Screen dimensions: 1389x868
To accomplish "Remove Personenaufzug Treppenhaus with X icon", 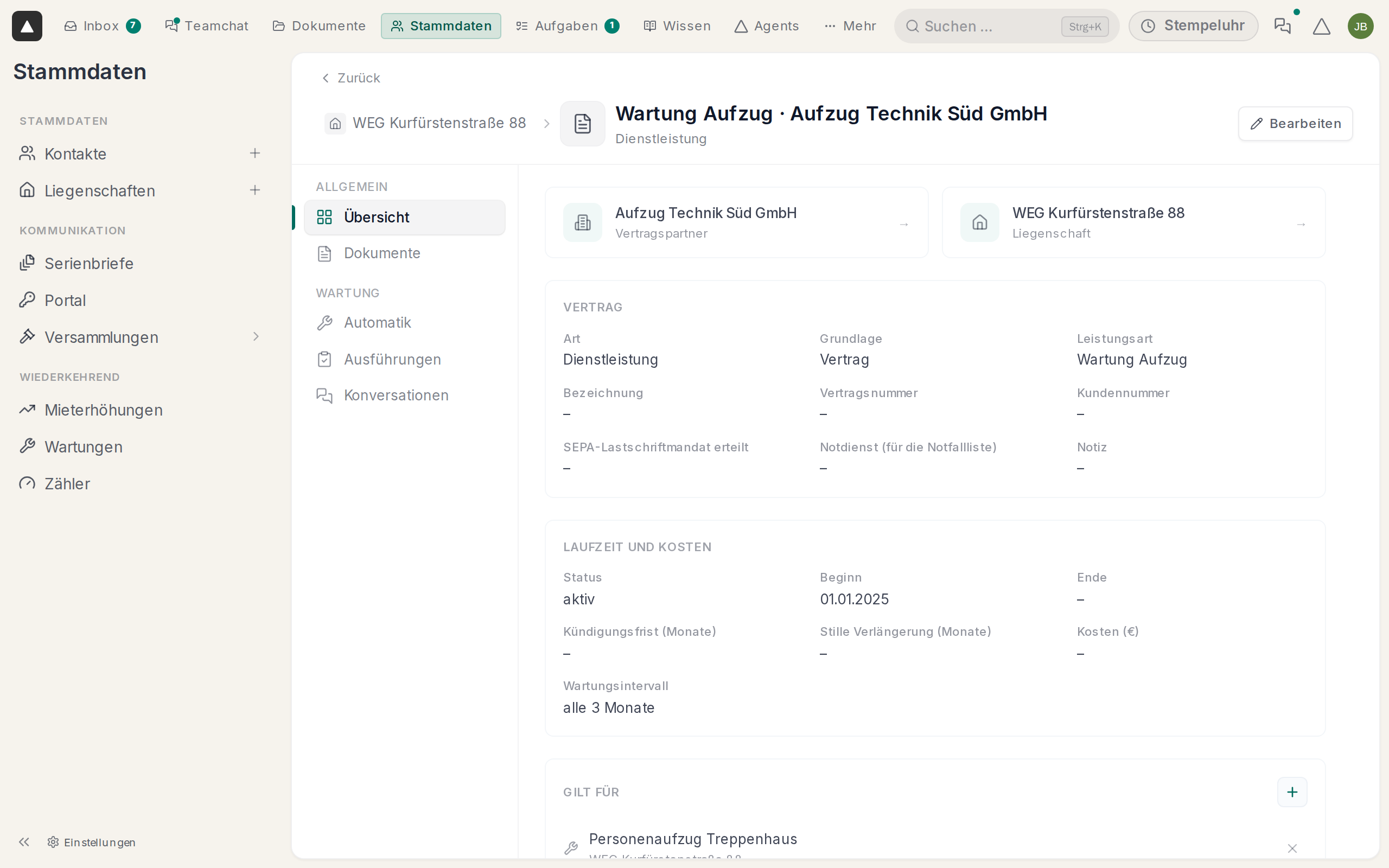I will 1292,848.
